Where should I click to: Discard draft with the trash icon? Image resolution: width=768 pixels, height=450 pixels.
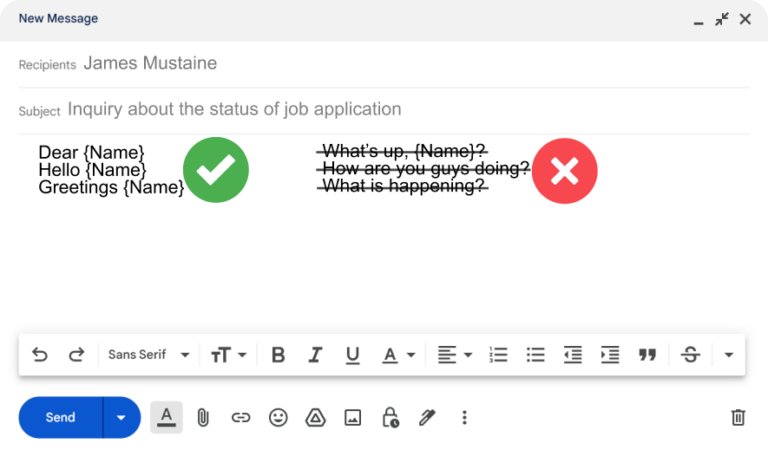coord(738,418)
